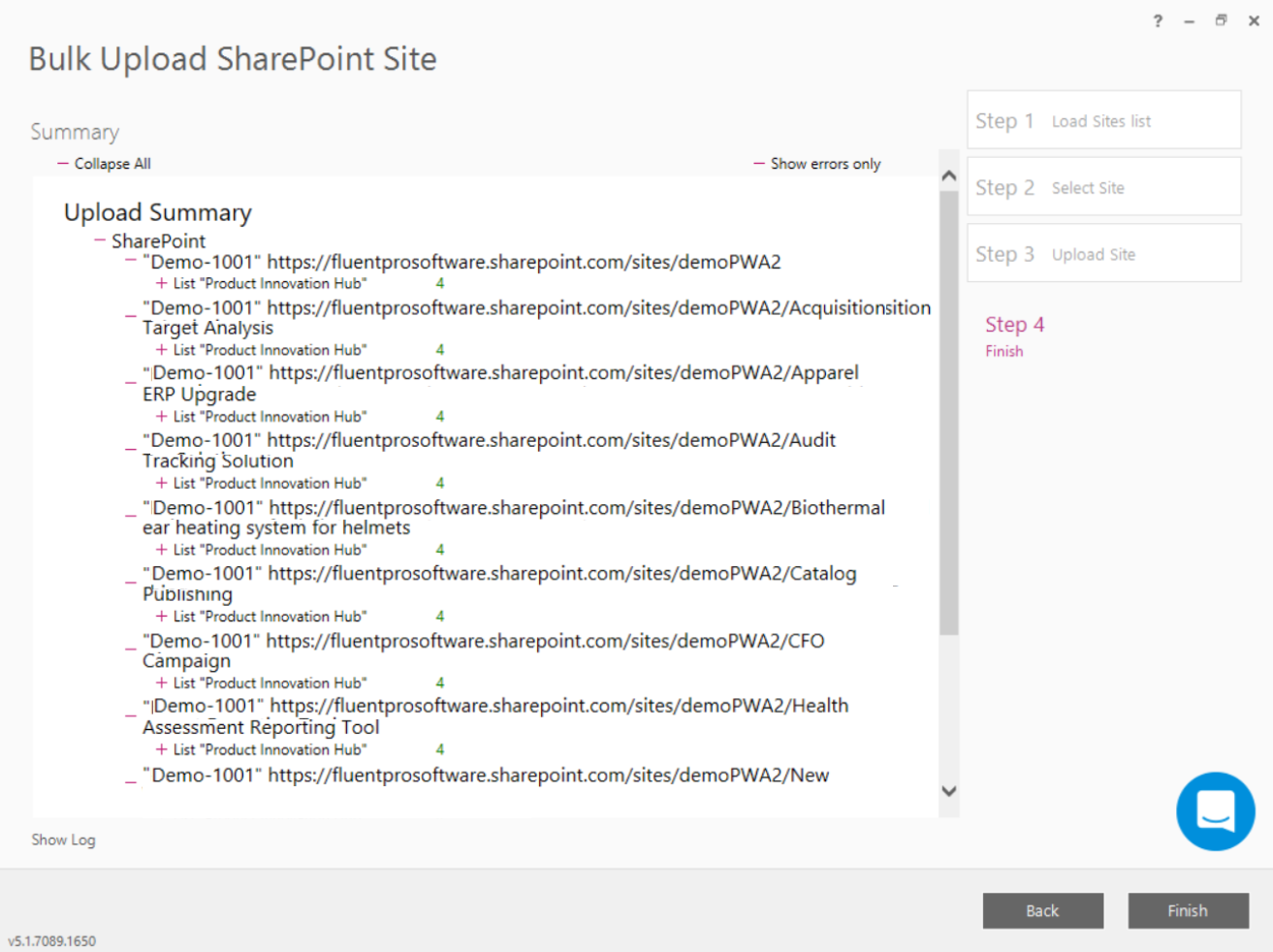Select the Acquisition Target Analysis site URL row
Viewport: 1273px width, 952px height.
536,318
